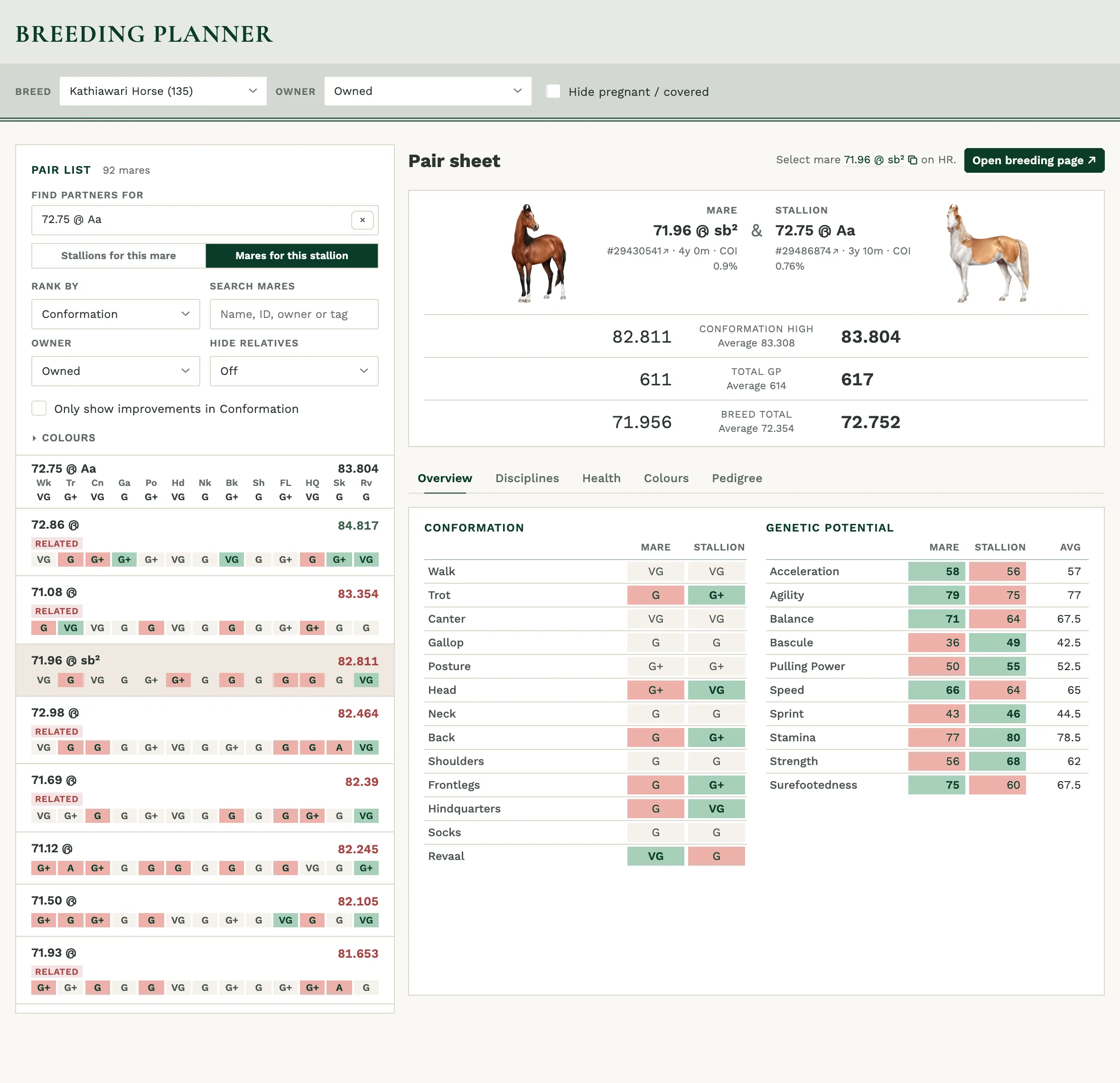The width and height of the screenshot is (1120, 1083).
Task: Switch to Stallions for this mare
Action: [x=118, y=255]
